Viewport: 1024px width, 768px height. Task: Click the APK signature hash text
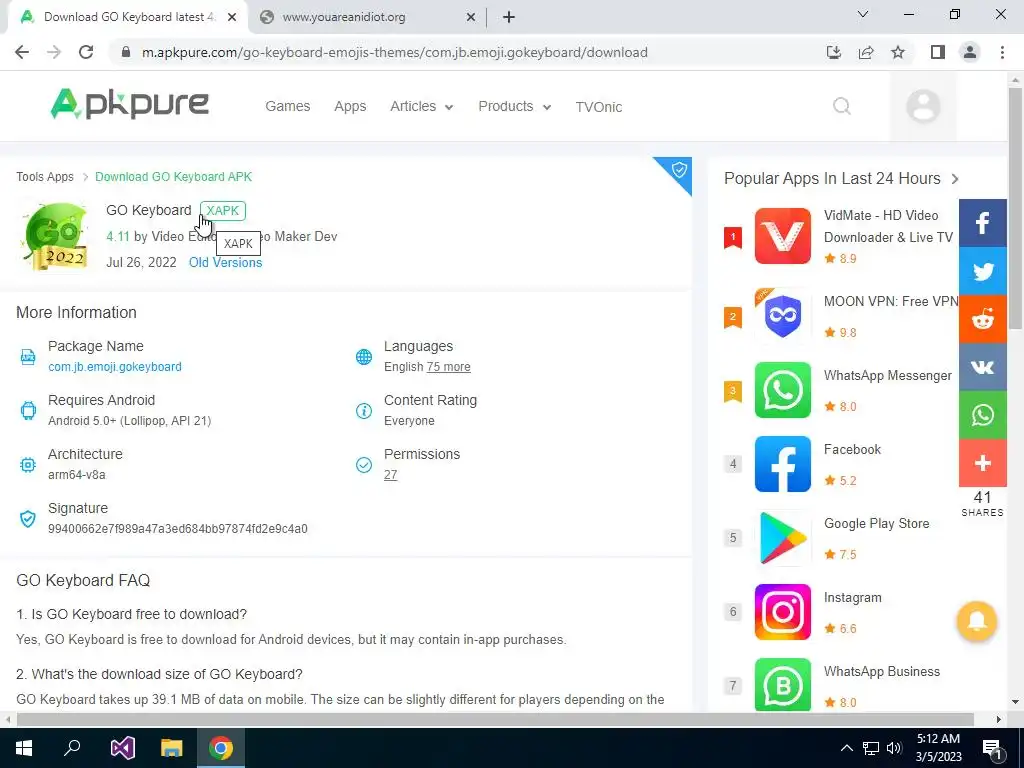[x=178, y=529]
